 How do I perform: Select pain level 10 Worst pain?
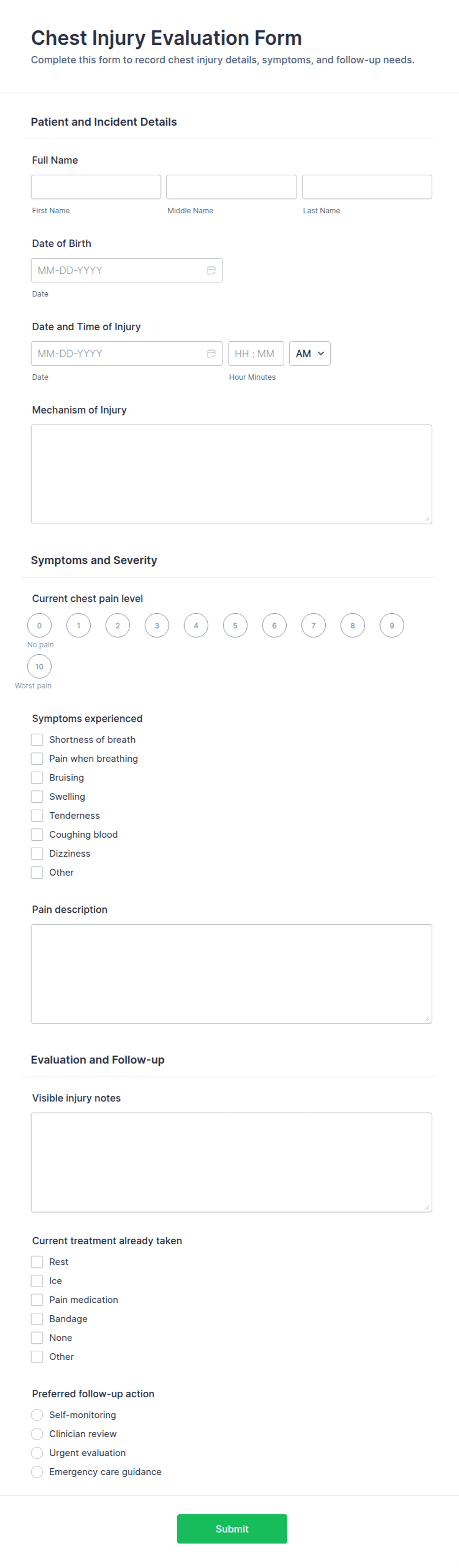(x=39, y=666)
